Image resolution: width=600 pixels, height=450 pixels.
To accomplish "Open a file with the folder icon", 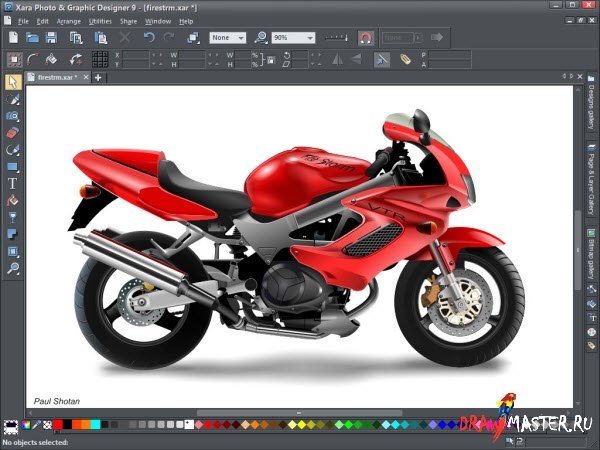I will click(32, 38).
